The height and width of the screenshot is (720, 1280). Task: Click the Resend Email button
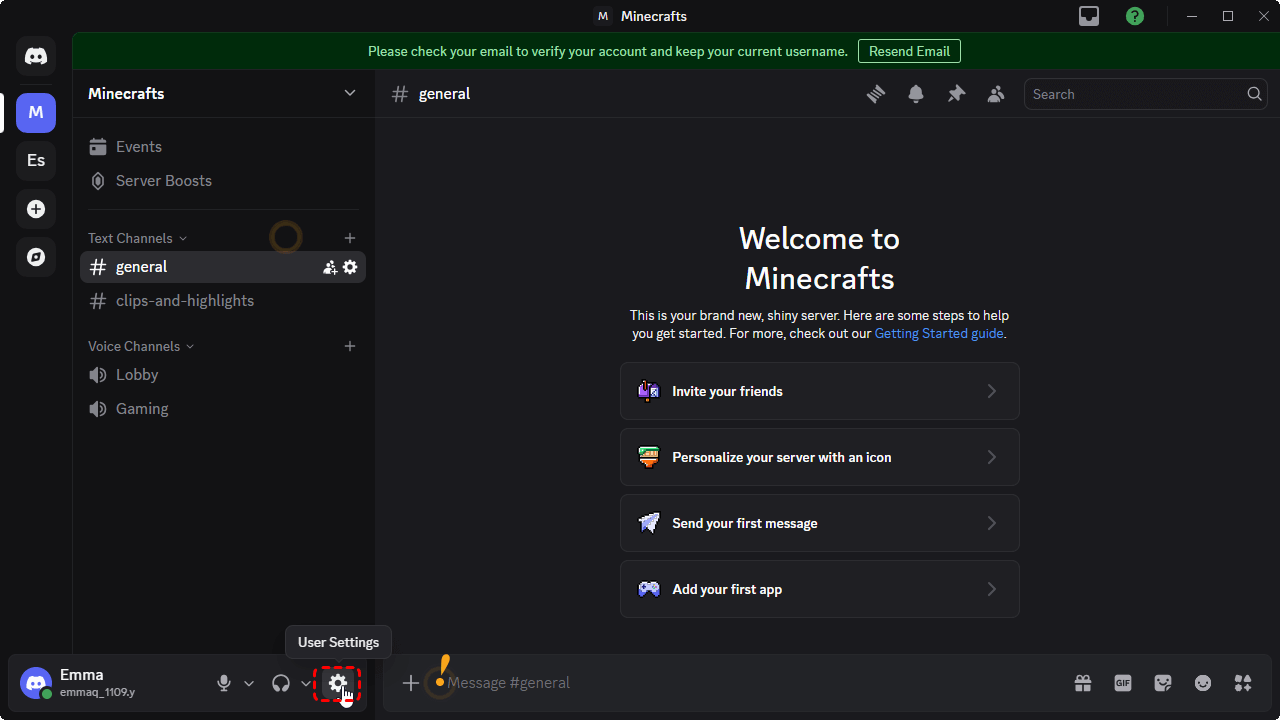tap(909, 51)
